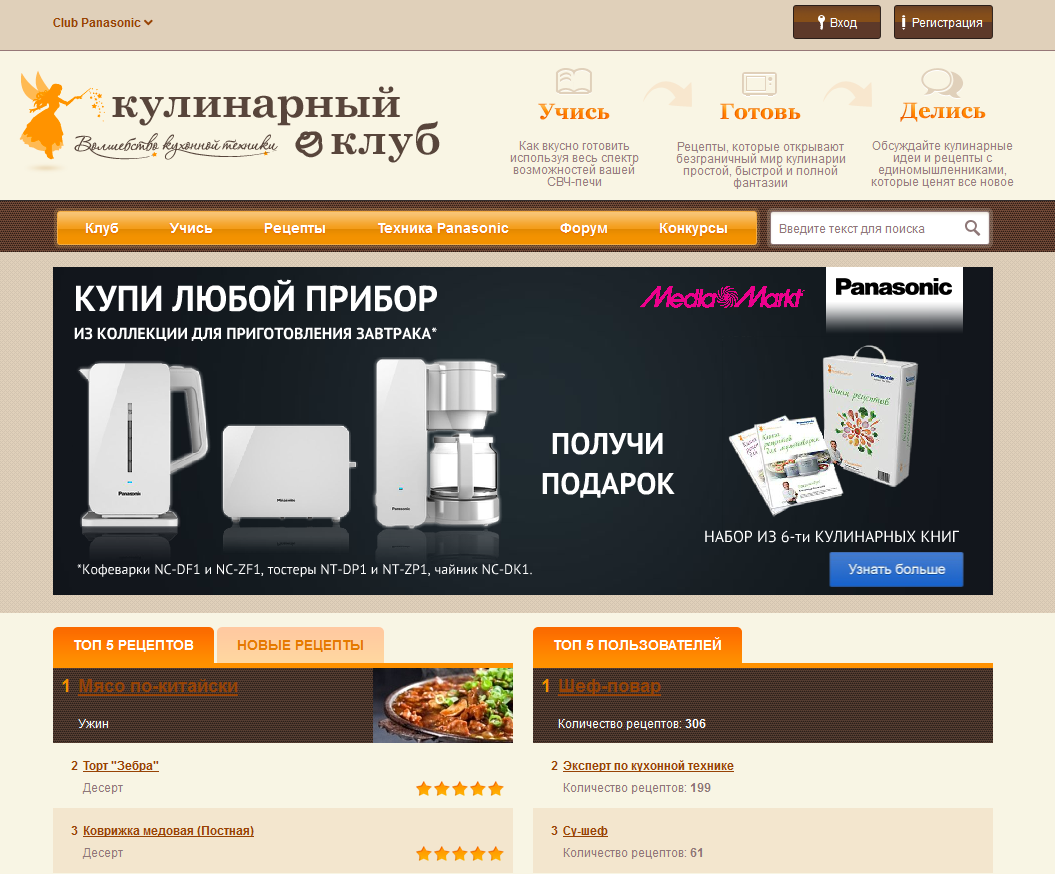Click the search magnifier icon
The width and height of the screenshot is (1055, 874).
point(972,228)
